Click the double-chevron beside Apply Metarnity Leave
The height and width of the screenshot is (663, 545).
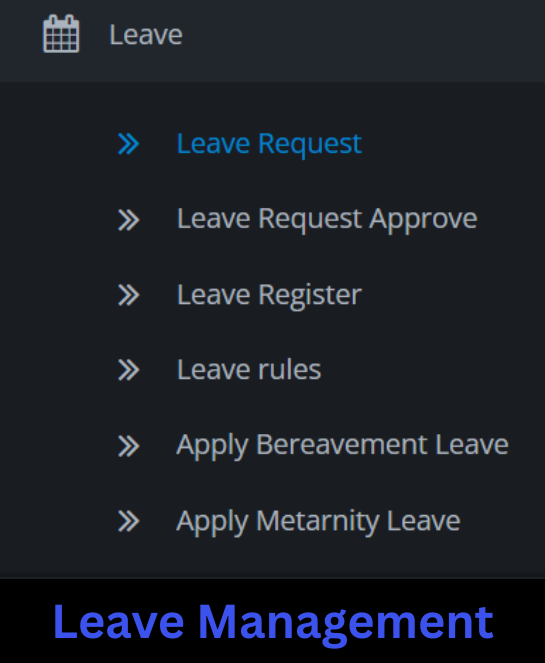coord(129,521)
